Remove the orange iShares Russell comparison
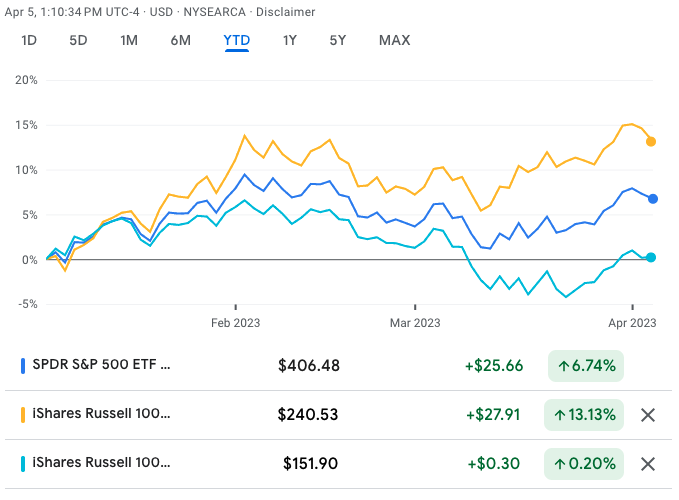The width and height of the screenshot is (679, 500). [x=647, y=415]
